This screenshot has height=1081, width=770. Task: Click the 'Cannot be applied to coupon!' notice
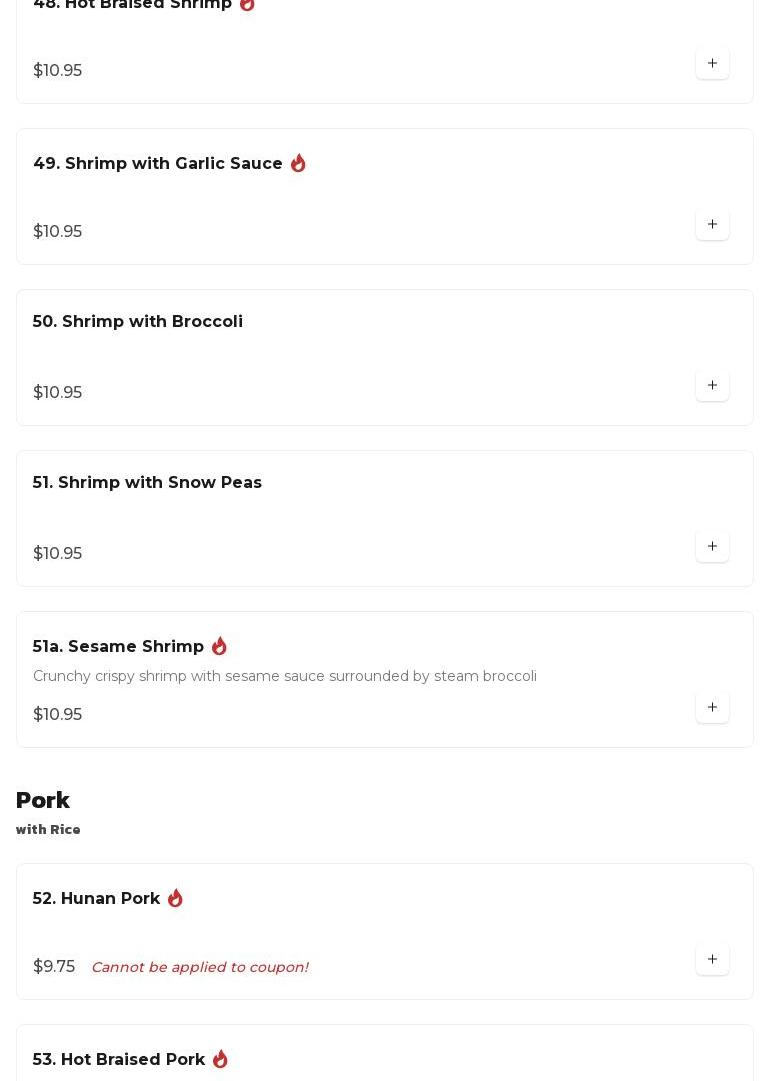click(x=199, y=967)
